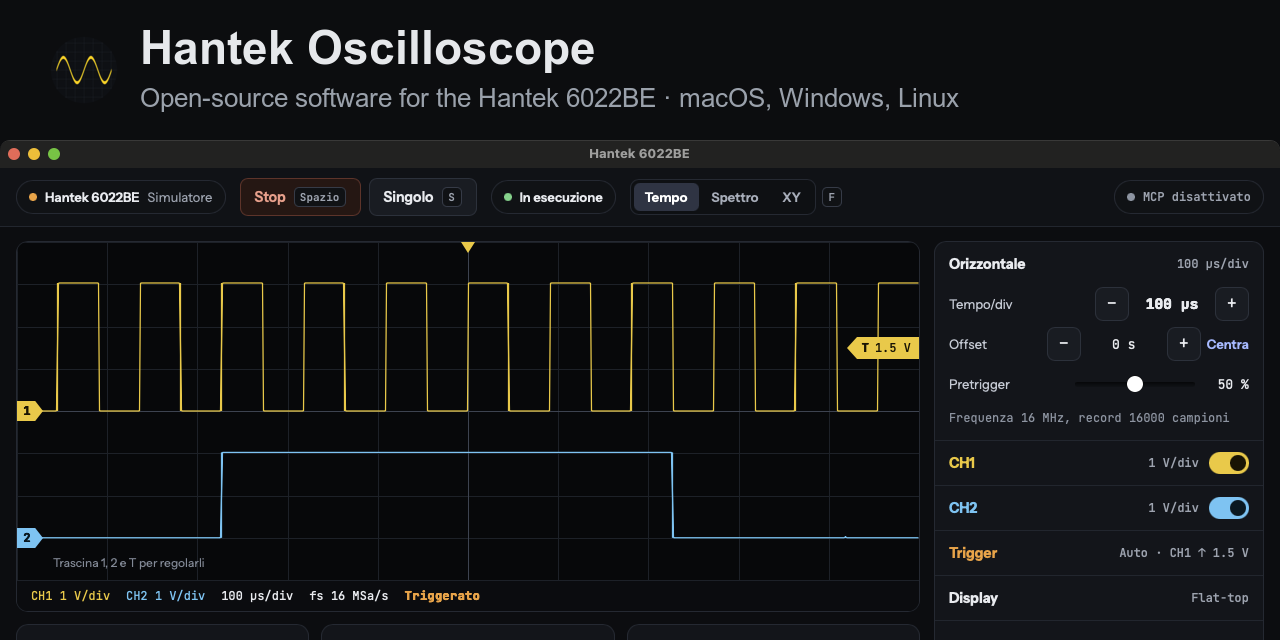
Task: Click the Centra offset link
Action: [1228, 344]
